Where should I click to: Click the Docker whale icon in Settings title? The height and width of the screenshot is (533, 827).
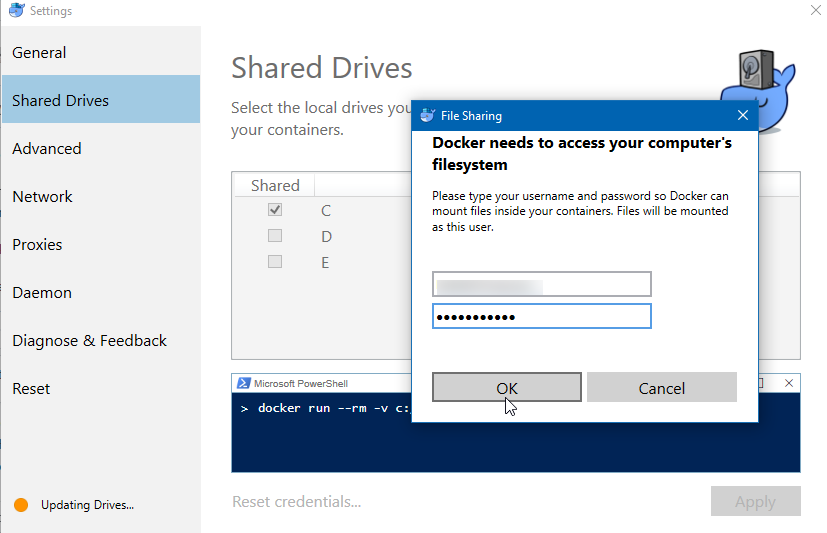tap(16, 10)
